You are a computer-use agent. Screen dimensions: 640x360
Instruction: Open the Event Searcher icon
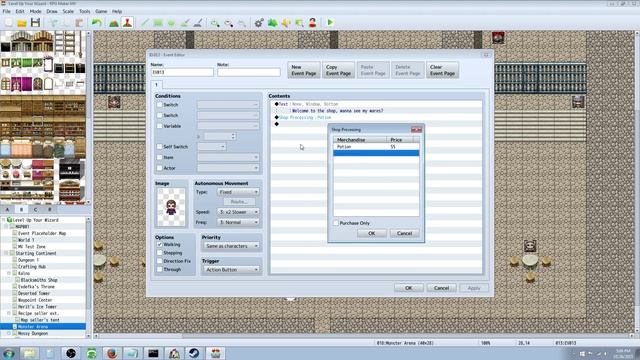pyautogui.click(x=299, y=23)
